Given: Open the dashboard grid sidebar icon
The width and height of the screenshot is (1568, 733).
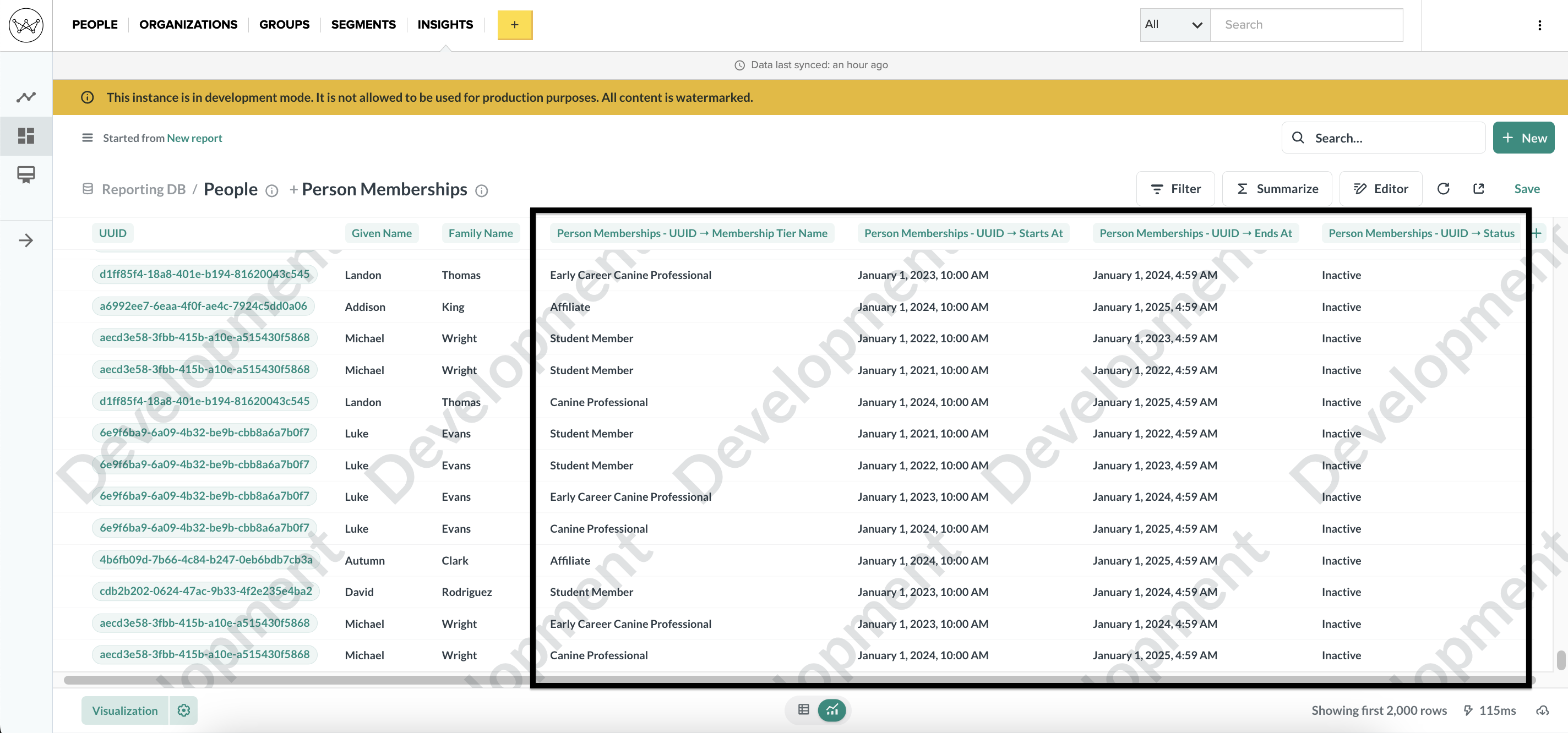Looking at the screenshot, I should point(26,136).
